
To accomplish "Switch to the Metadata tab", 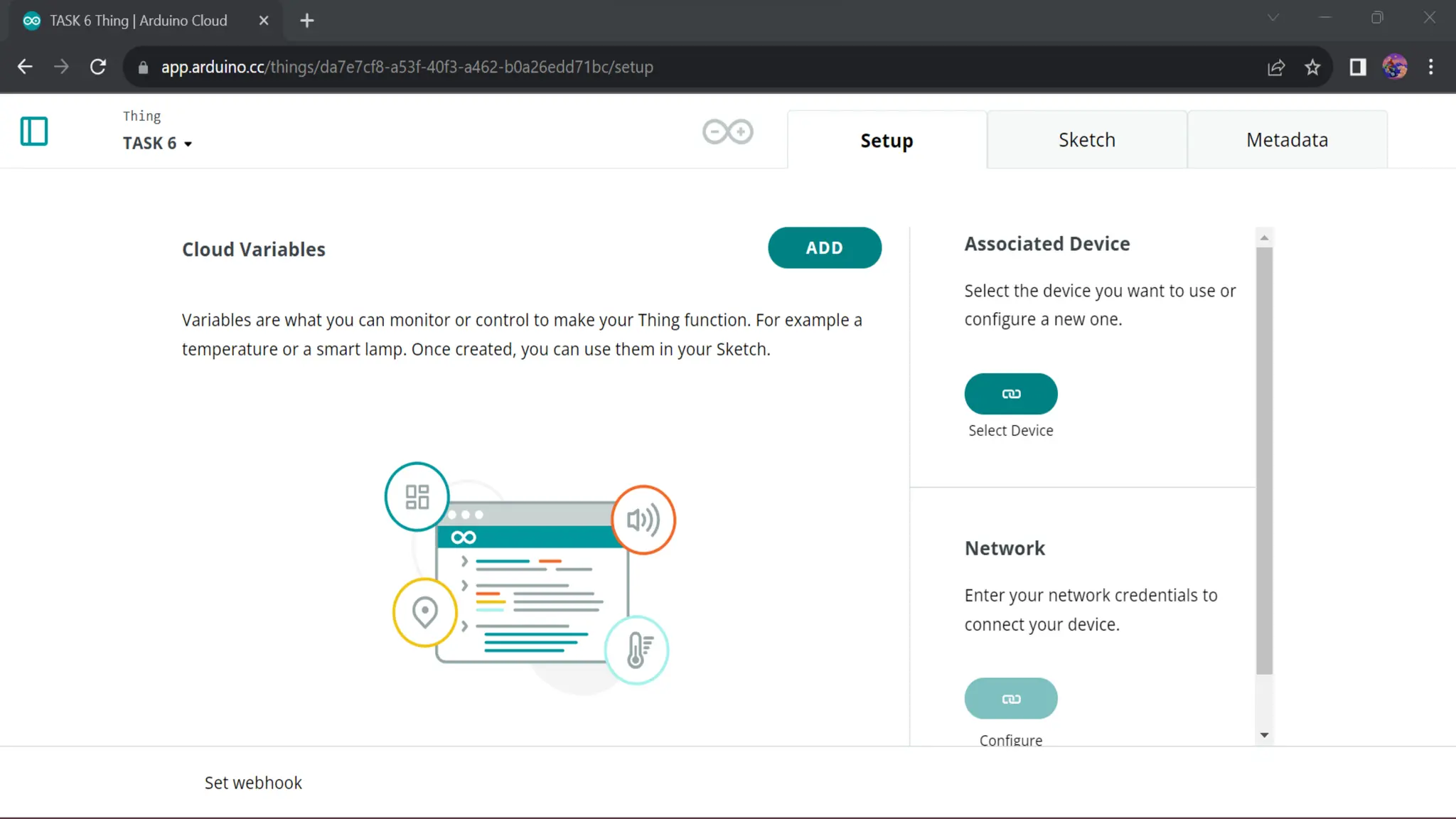I will pos(1287,140).
